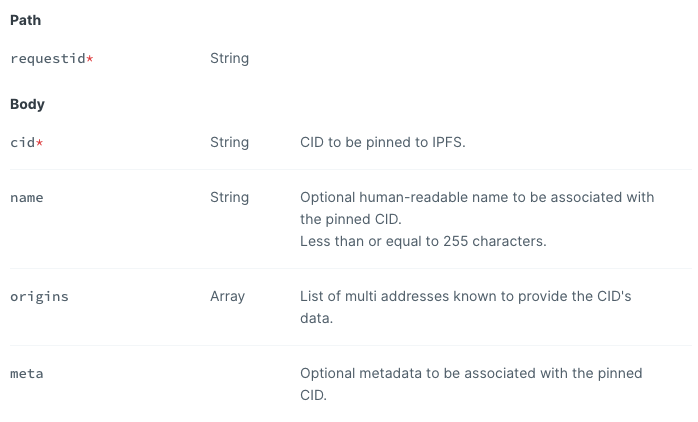
Task: Click the 'Optional human-readable name' description
Action: click(x=477, y=208)
